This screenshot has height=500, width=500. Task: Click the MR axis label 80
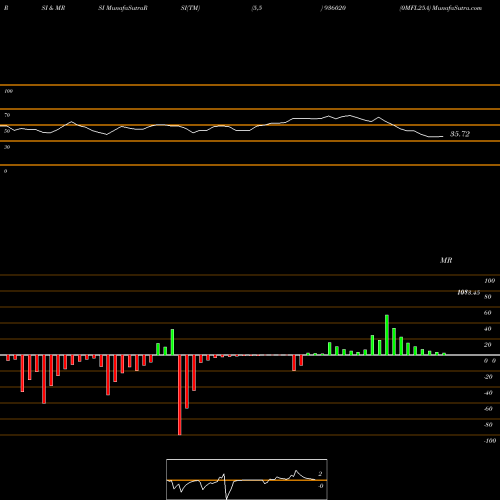(x=488, y=297)
